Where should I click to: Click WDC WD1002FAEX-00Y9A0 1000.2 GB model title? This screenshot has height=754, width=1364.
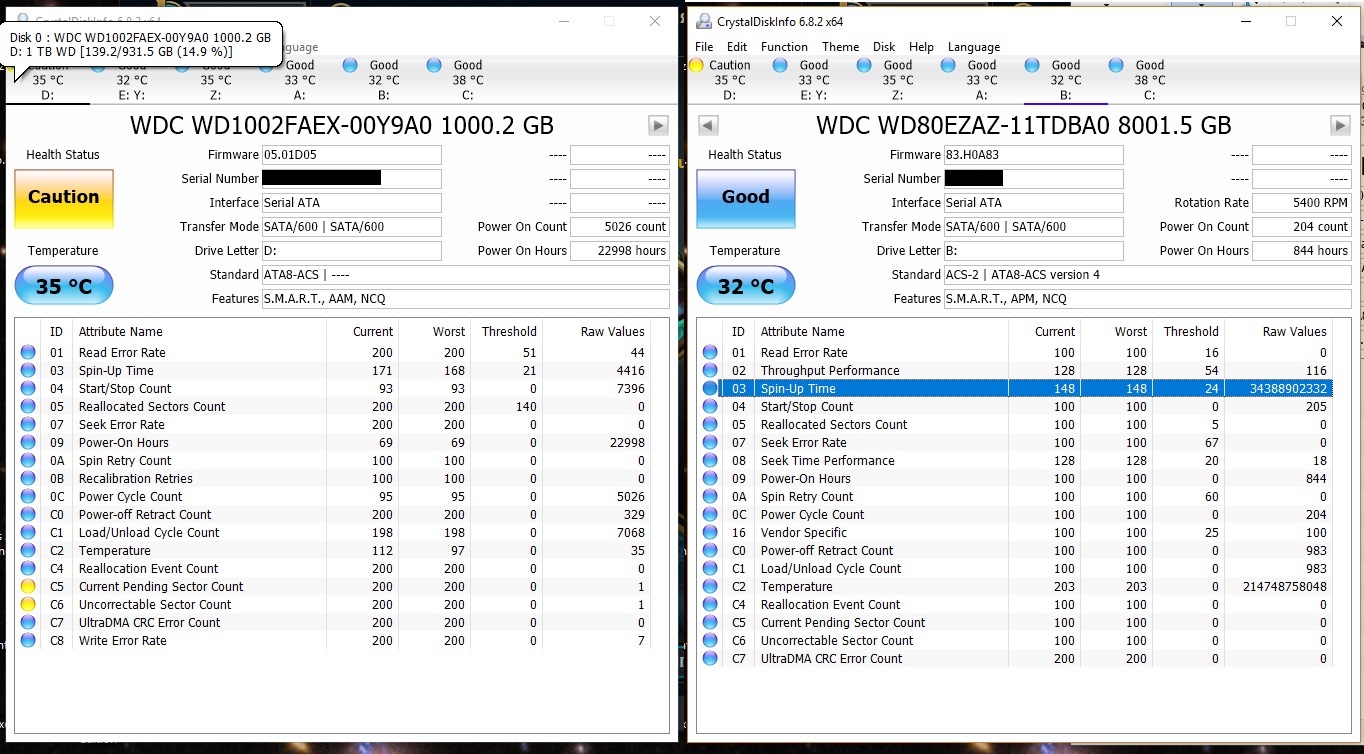point(342,126)
